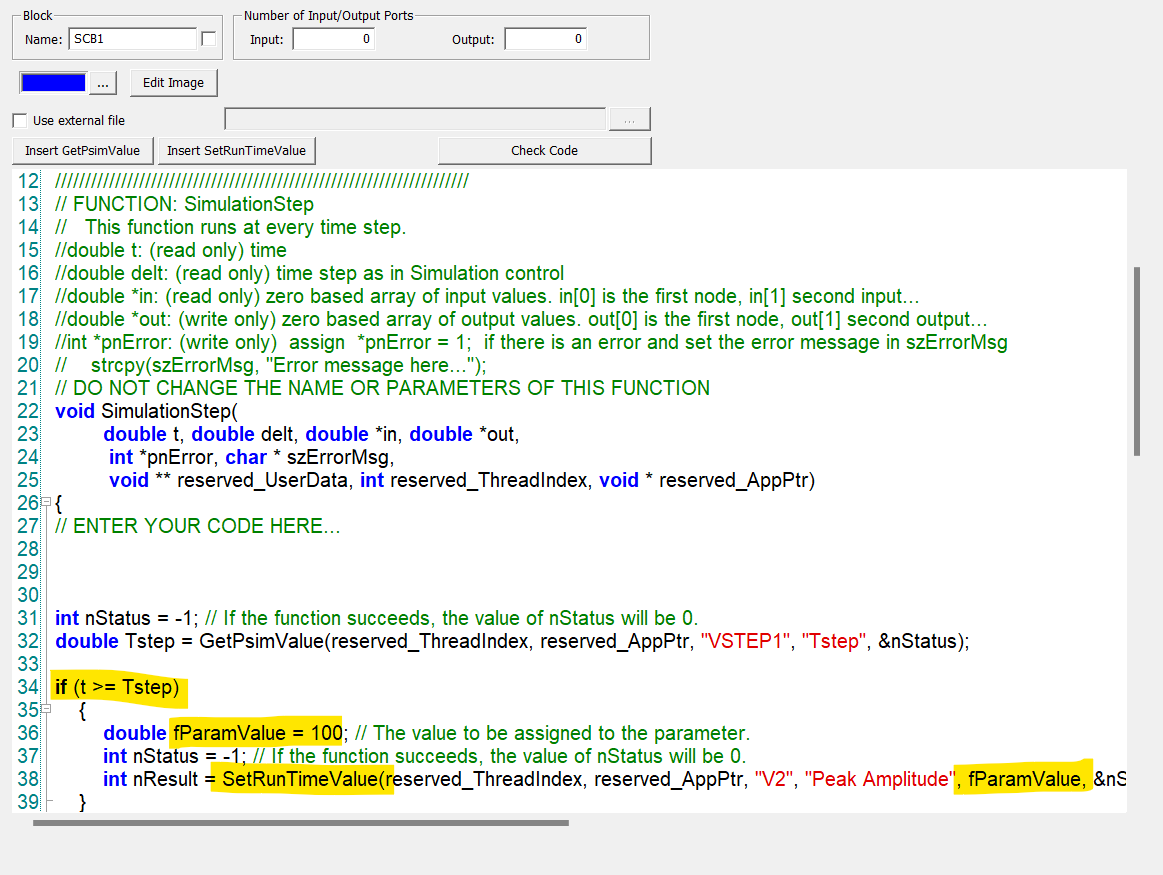Click highlighted 'SetRunTimeValue(' call
This screenshot has height=875, width=1163.
[303, 779]
